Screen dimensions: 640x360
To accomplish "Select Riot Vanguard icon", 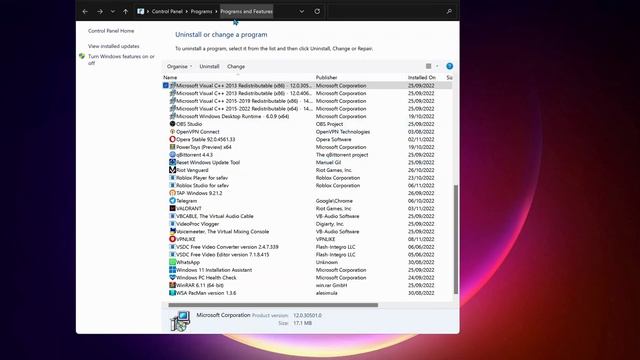I will [172, 170].
